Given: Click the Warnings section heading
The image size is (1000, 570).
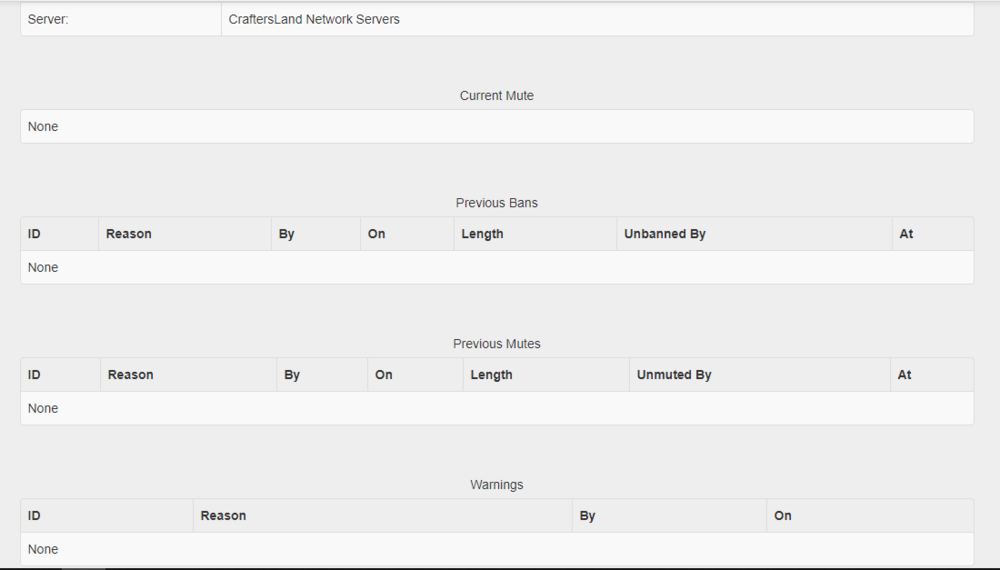Looking at the screenshot, I should pos(497,485).
